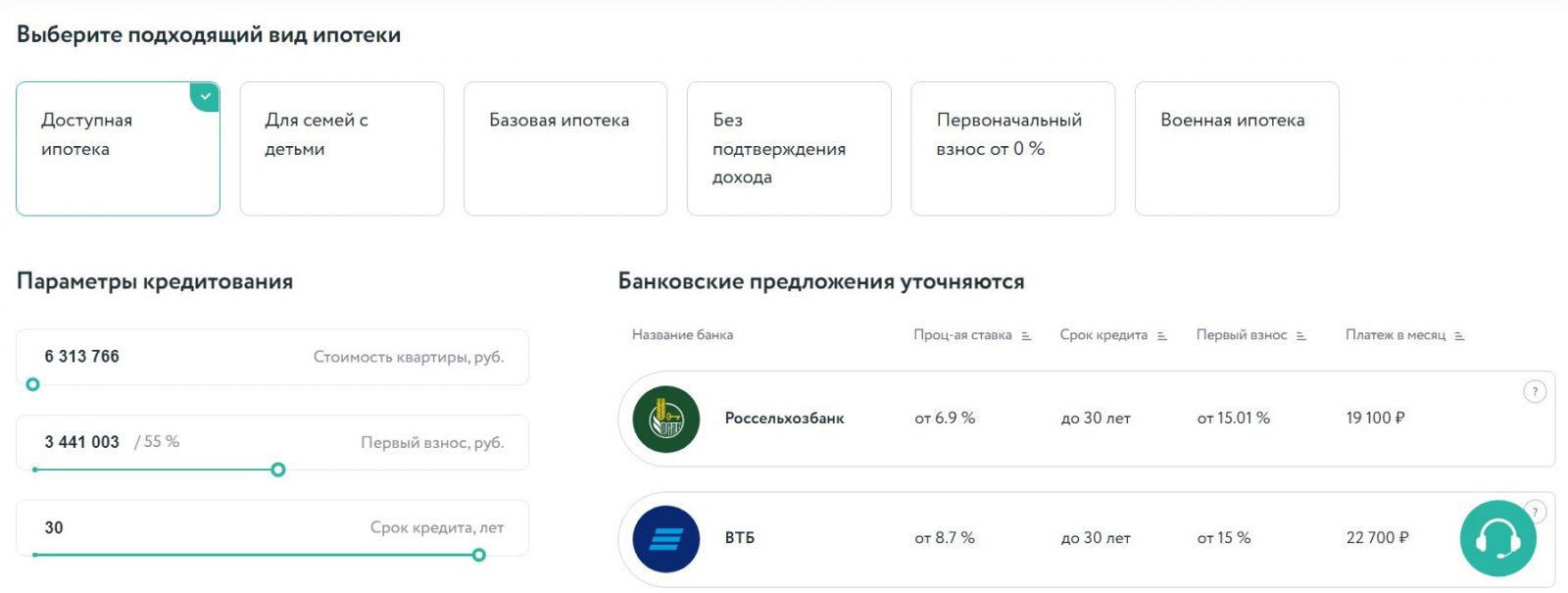Choose Базовая ипотека mortgage type
Viewport: 1568px width, 593px height.
point(565,149)
